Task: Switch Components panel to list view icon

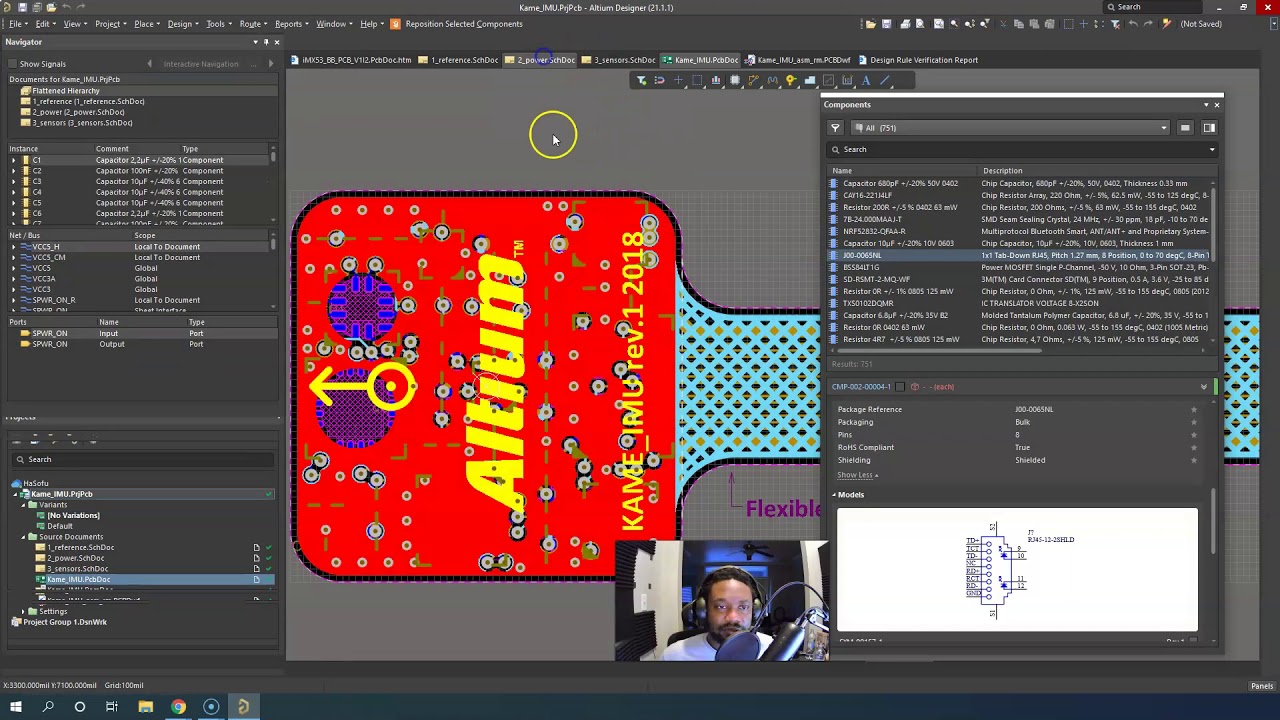Action: point(1185,128)
